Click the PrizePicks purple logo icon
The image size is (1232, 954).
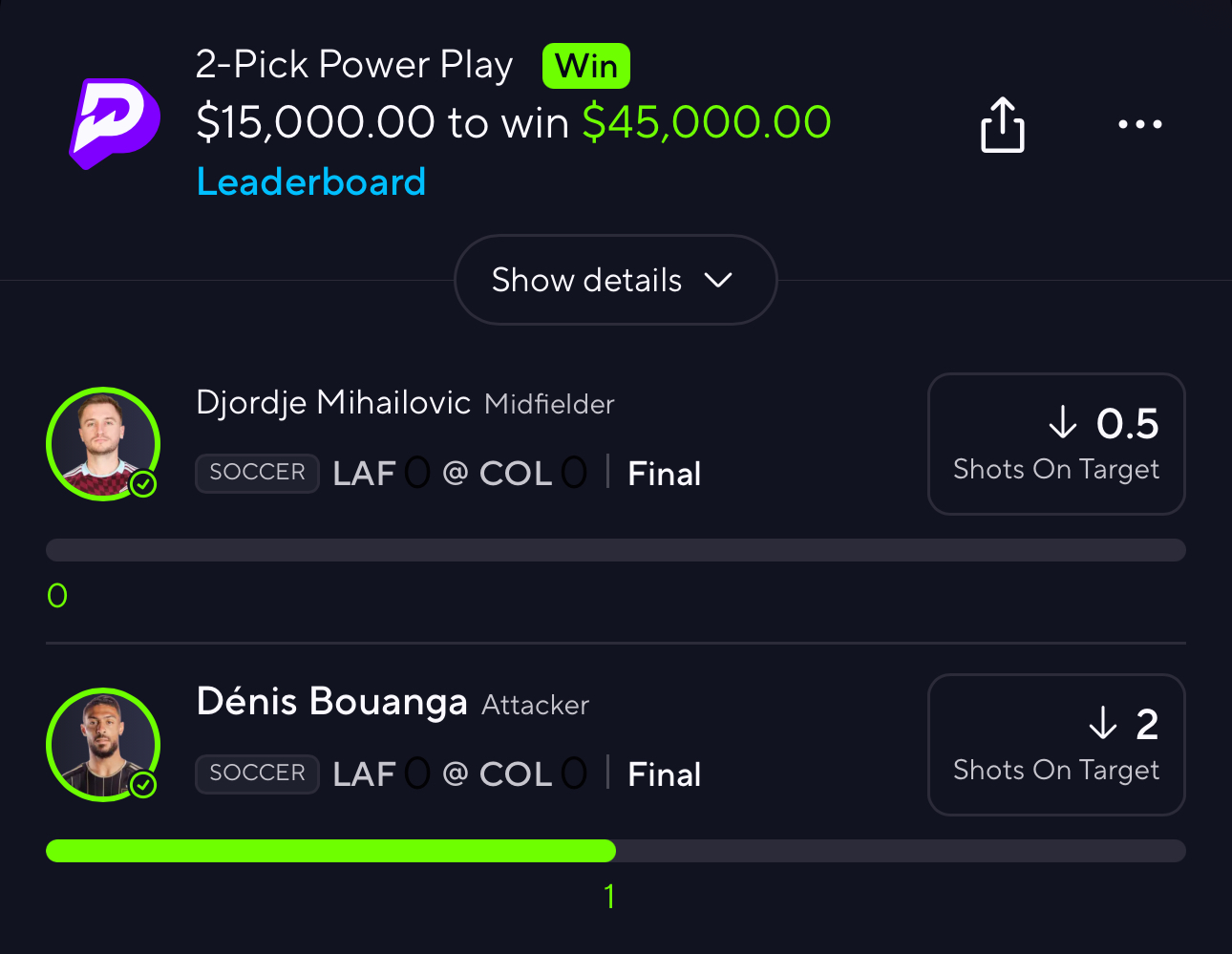pyautogui.click(x=115, y=123)
